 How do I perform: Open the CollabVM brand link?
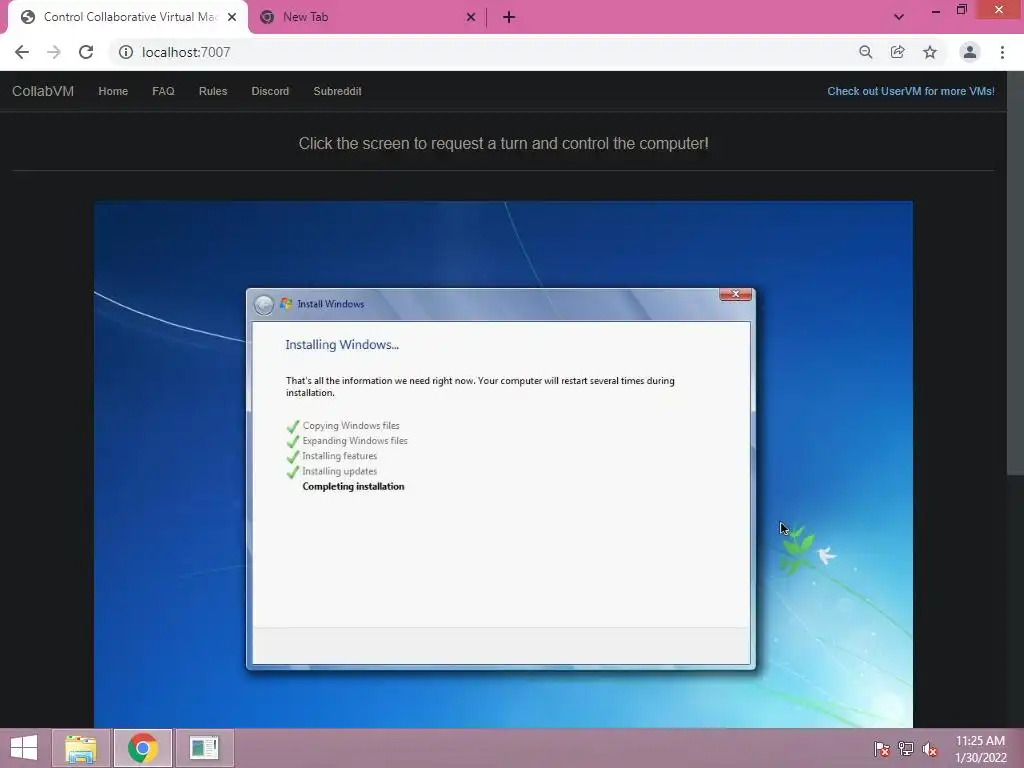[x=43, y=91]
